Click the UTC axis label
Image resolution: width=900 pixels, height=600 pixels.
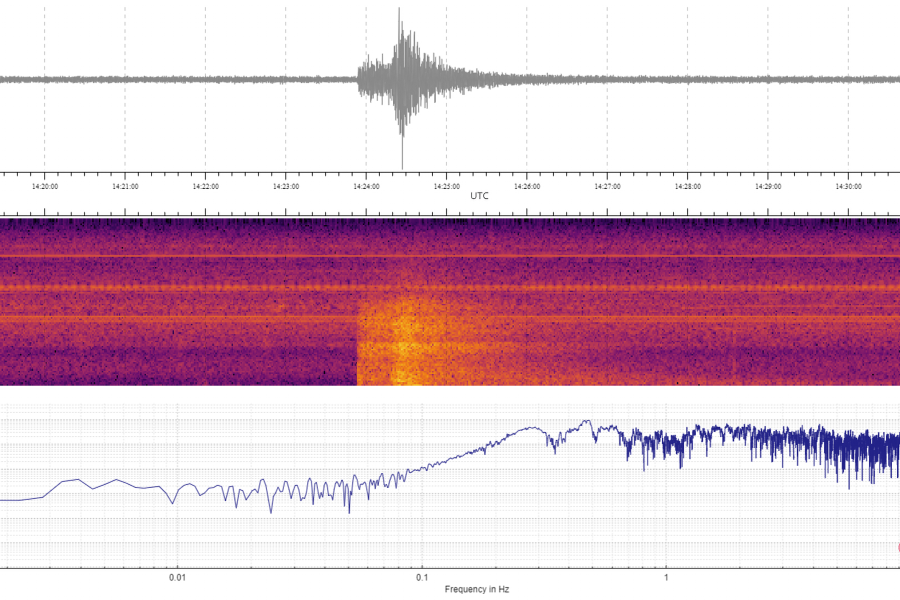click(x=478, y=196)
